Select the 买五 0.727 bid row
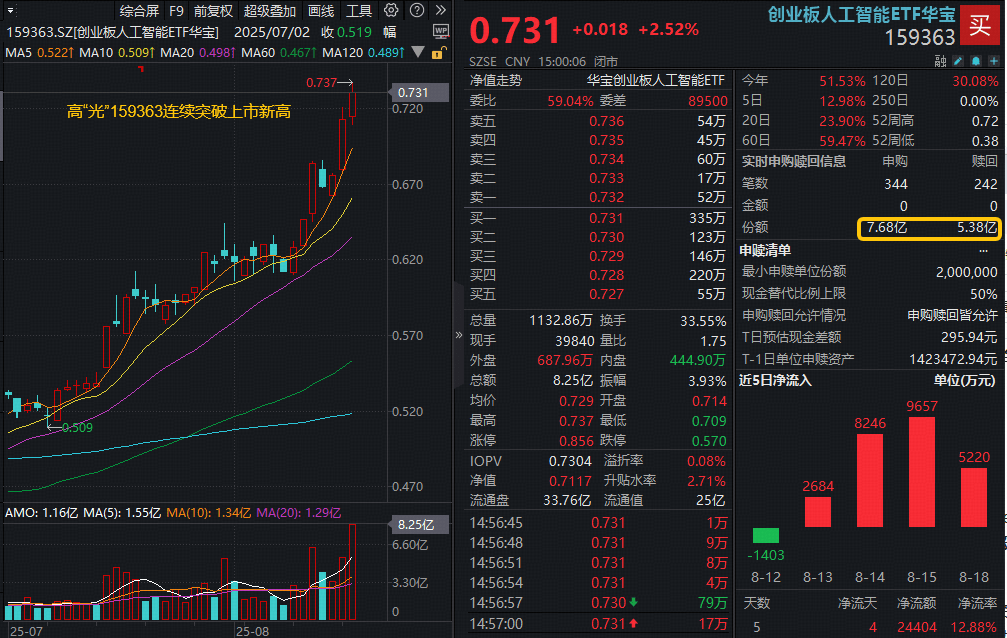 click(x=597, y=294)
